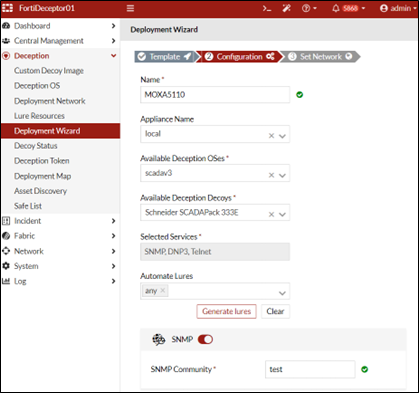Expand the Log menu chevron

113,281
